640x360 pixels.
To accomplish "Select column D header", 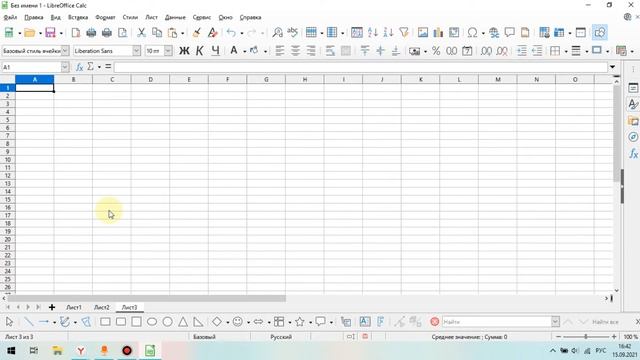I will 150,80.
